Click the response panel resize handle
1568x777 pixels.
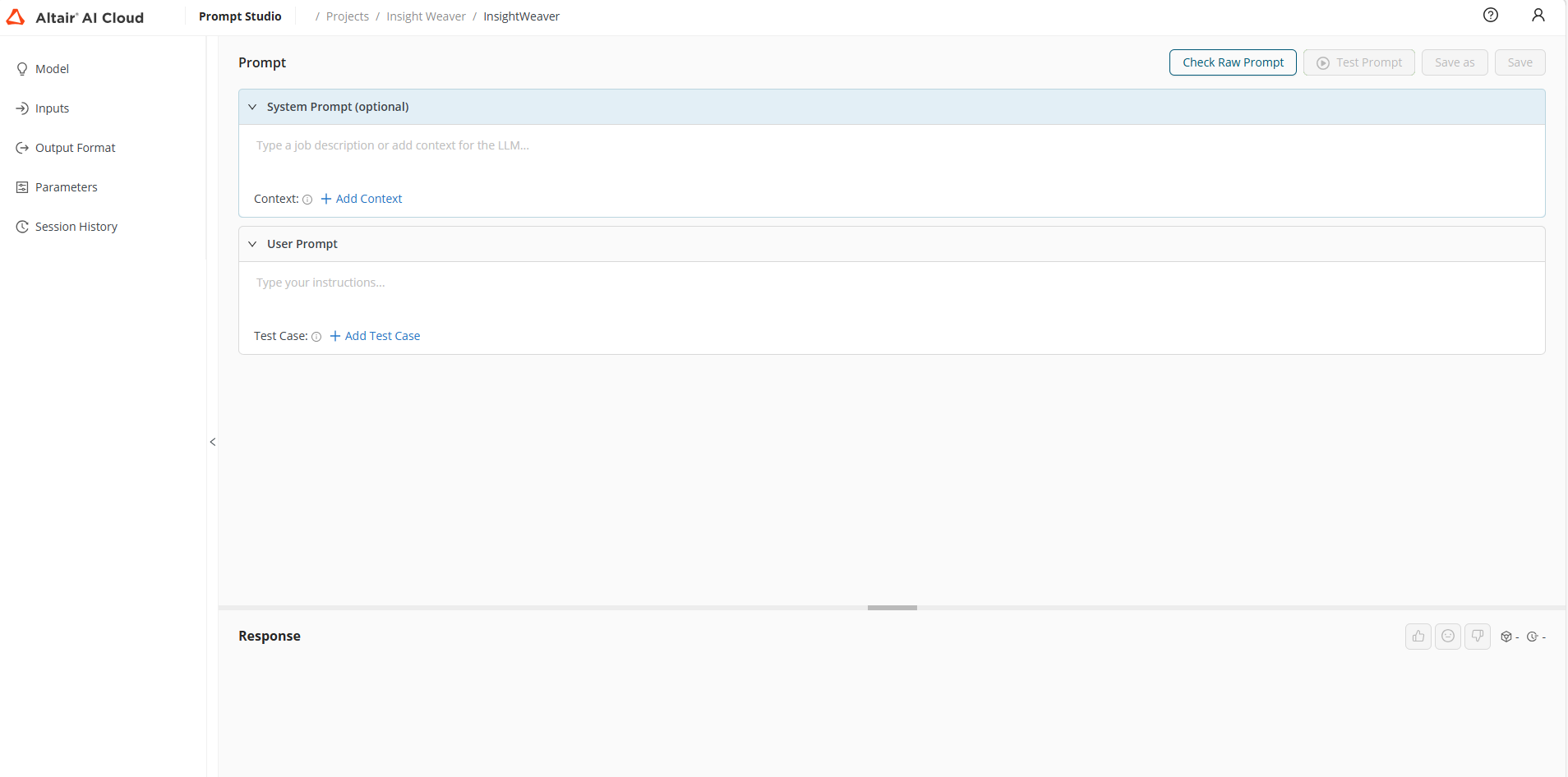pos(892,608)
